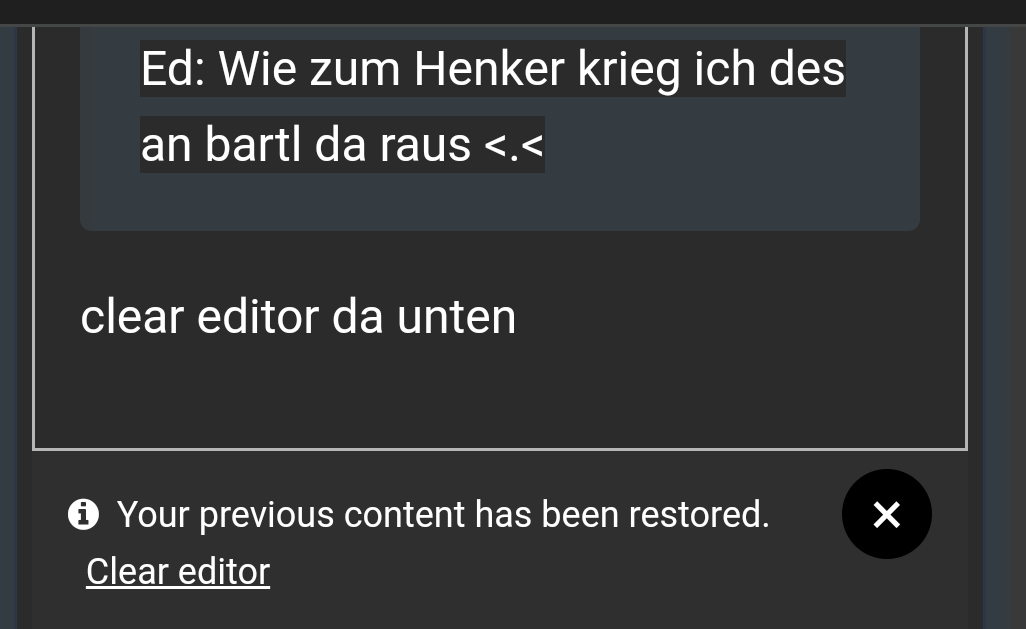Viewport: 1026px width, 629px height.
Task: Click the word 'clear' in editor text
Action: (132, 317)
